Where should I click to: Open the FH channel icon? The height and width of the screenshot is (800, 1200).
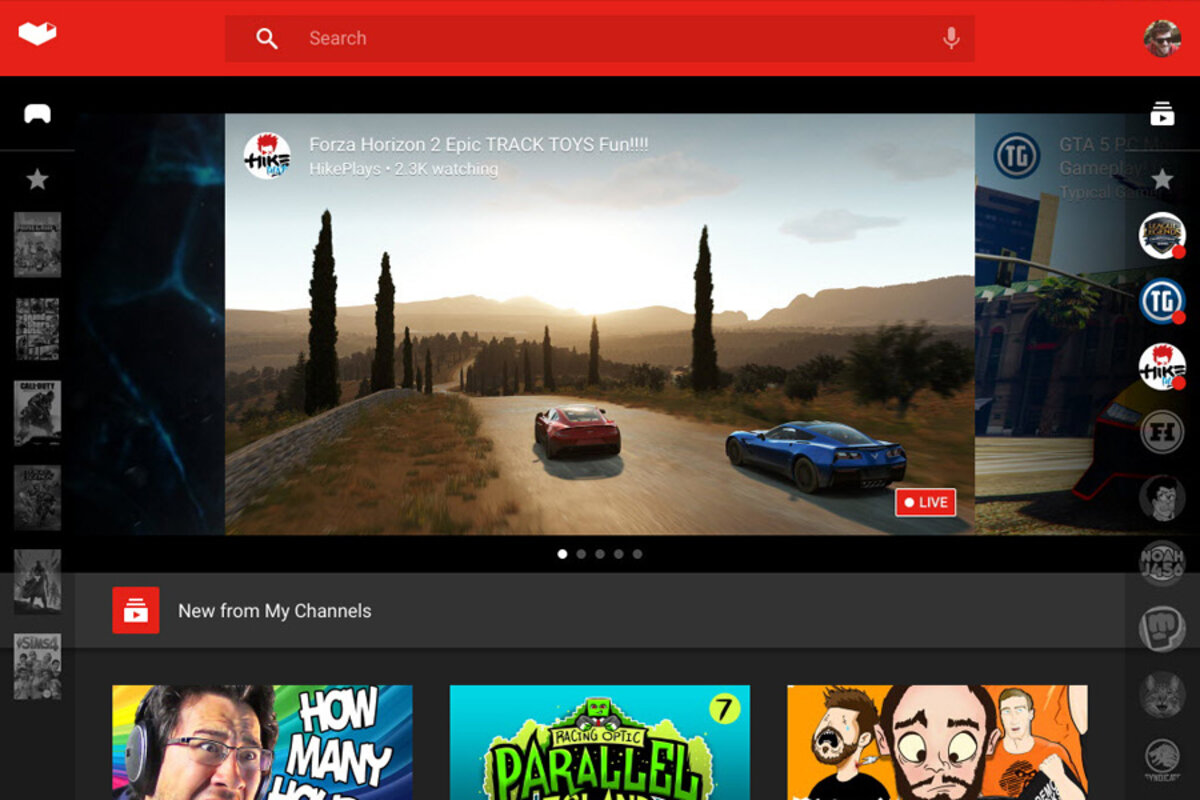tap(1162, 432)
